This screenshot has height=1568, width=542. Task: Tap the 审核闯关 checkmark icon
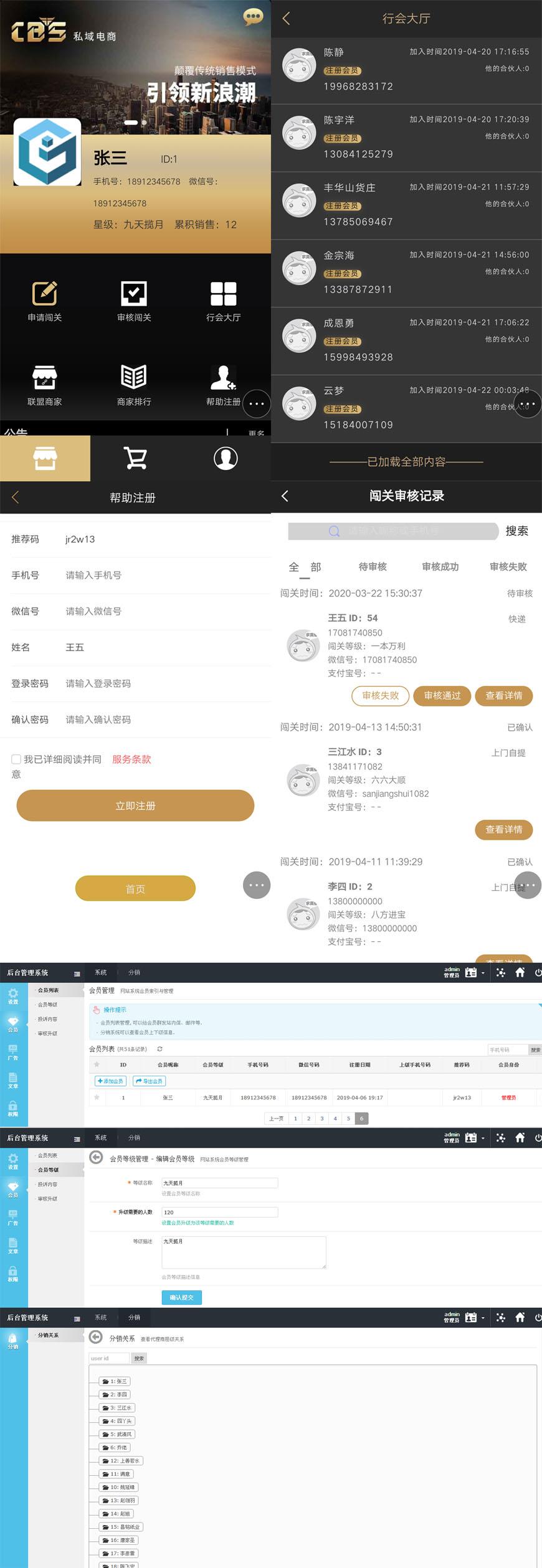pyautogui.click(x=134, y=294)
